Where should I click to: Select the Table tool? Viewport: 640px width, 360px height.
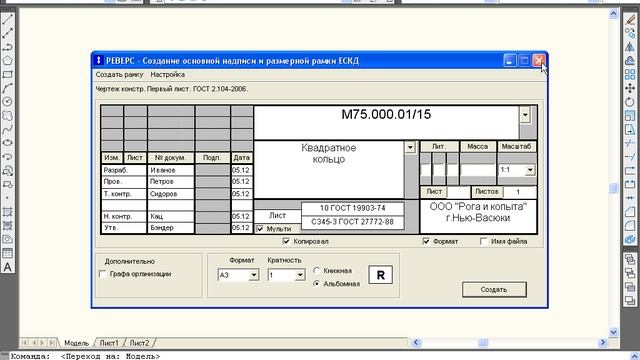[x=7, y=253]
